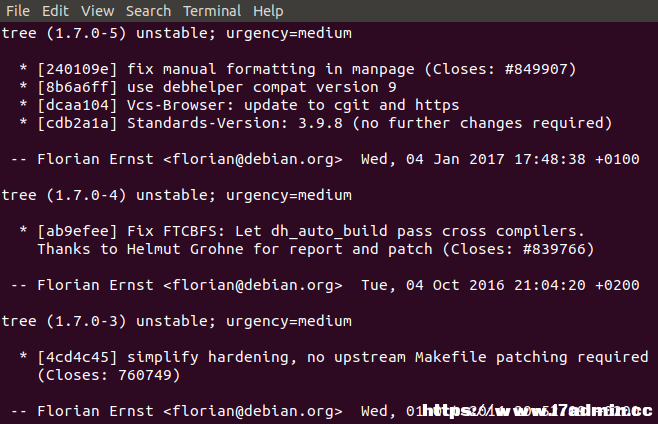Click the tree (1.7.0-3) version header line
Viewport: 658px width, 424px height.
coord(177,321)
